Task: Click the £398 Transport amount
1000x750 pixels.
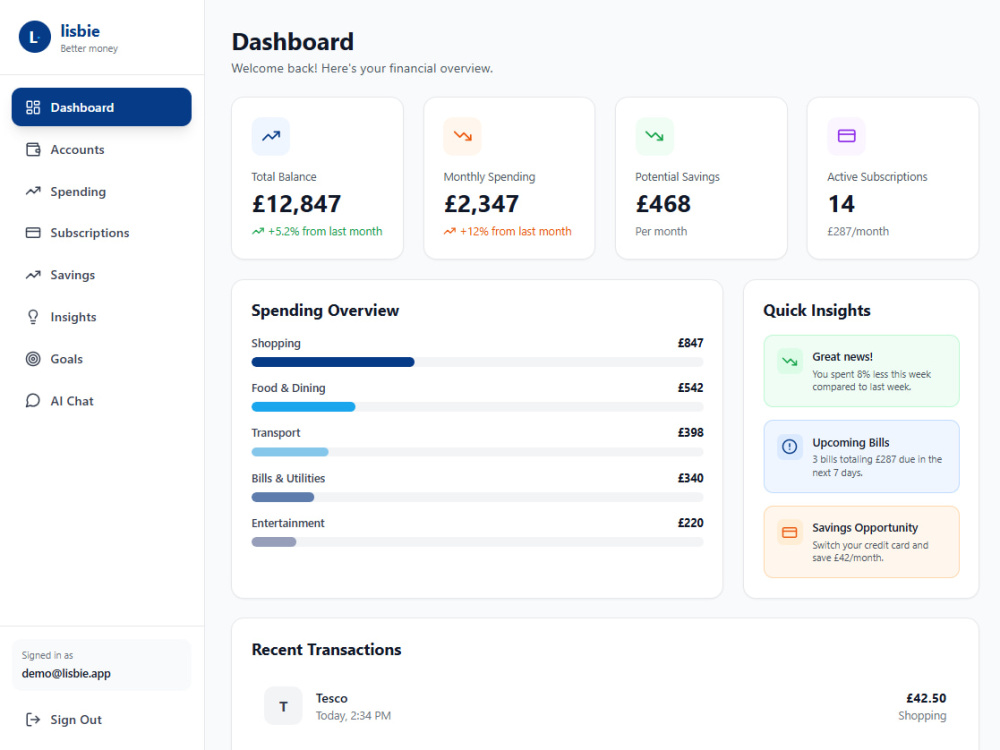Action: click(x=690, y=432)
